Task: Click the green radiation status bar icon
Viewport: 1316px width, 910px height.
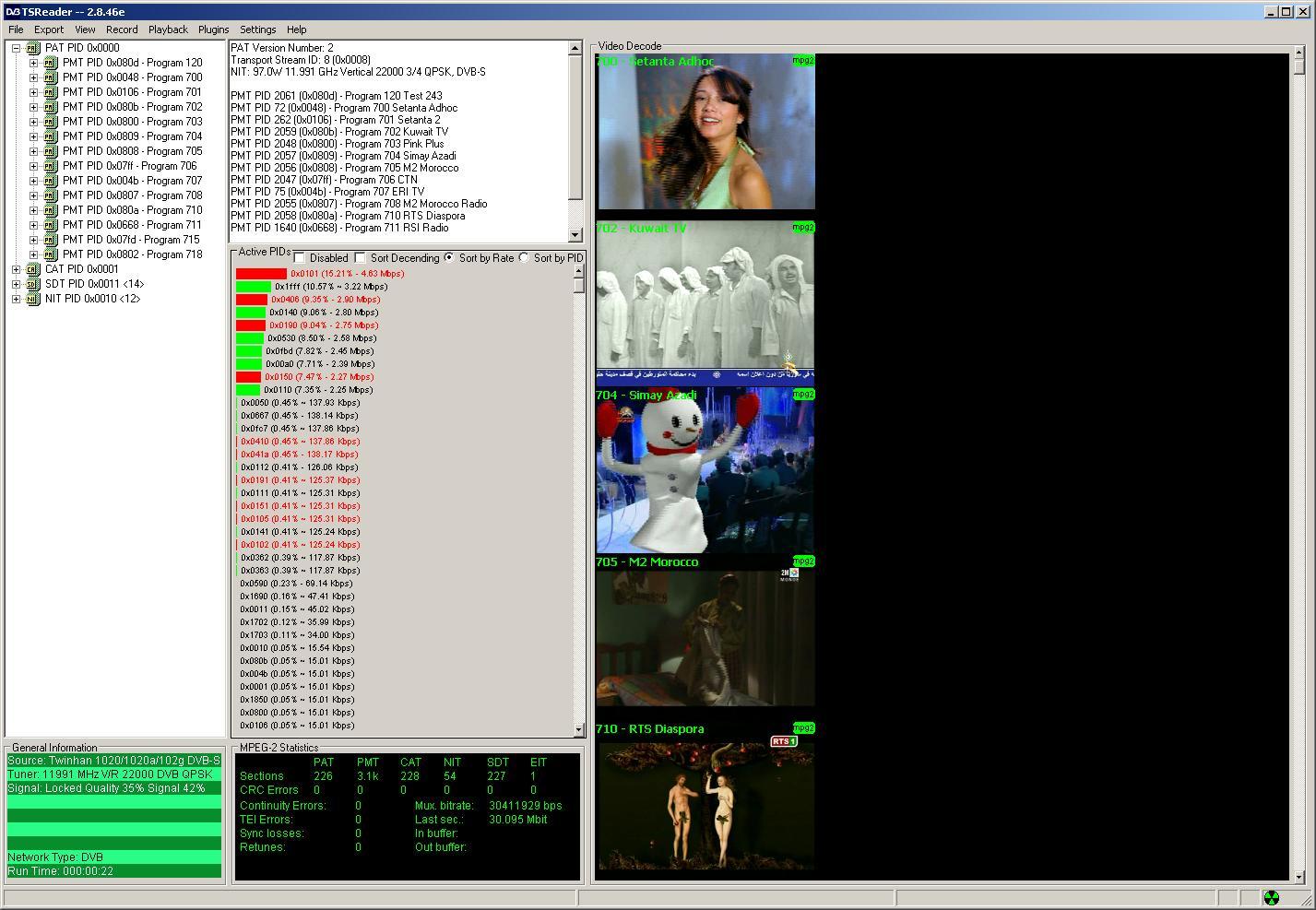Action: (1271, 898)
